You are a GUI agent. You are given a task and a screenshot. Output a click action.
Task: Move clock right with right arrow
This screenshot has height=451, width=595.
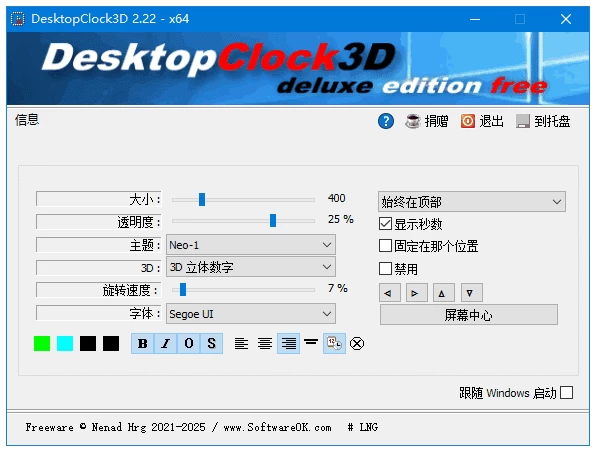[x=417, y=293]
